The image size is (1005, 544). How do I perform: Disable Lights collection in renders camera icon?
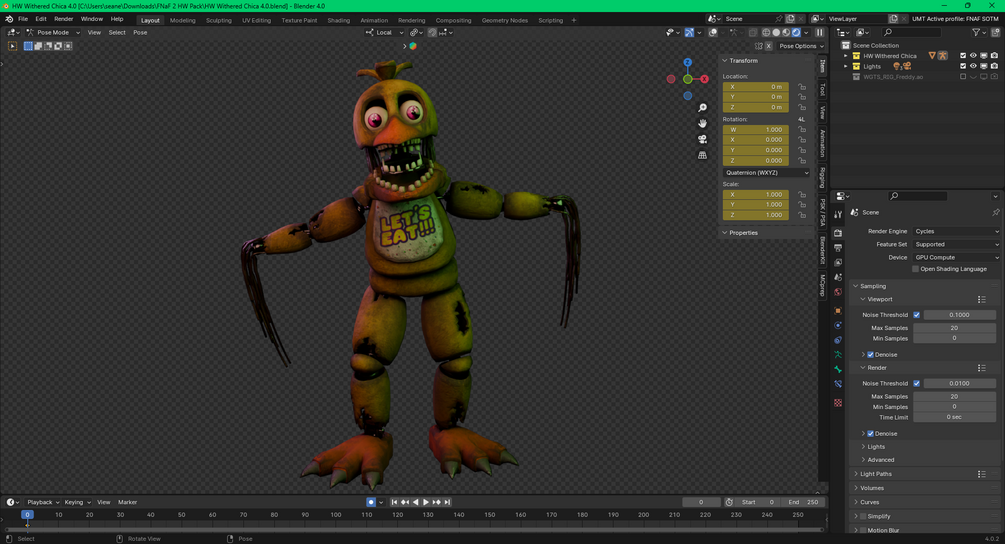[x=994, y=66]
